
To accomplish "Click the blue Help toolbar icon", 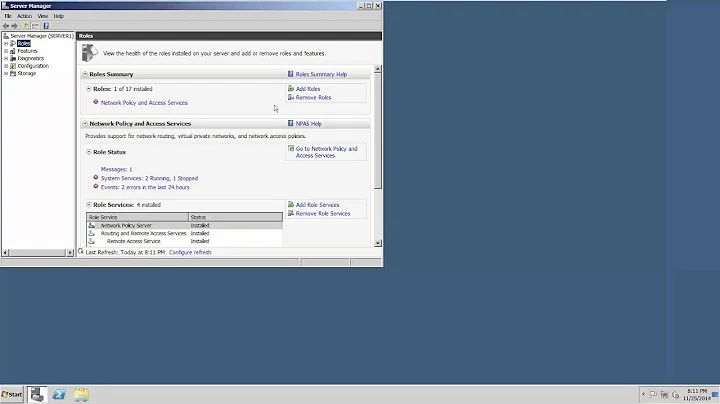I will 46,26.
